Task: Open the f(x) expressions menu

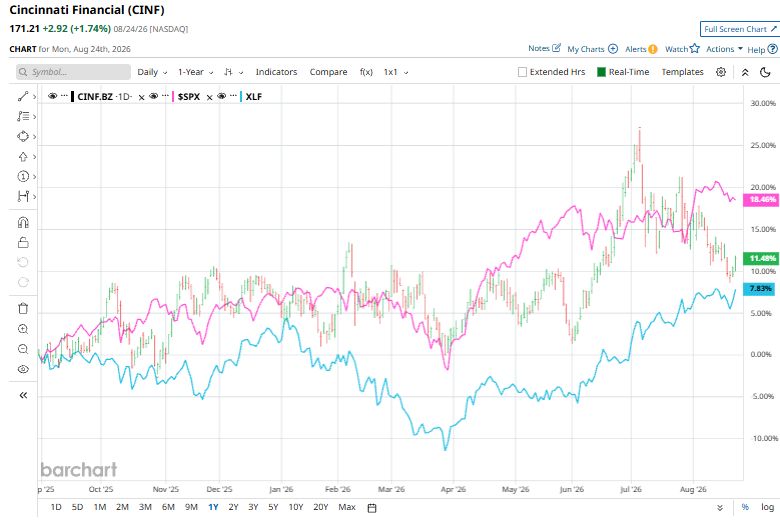Action: 366,72
